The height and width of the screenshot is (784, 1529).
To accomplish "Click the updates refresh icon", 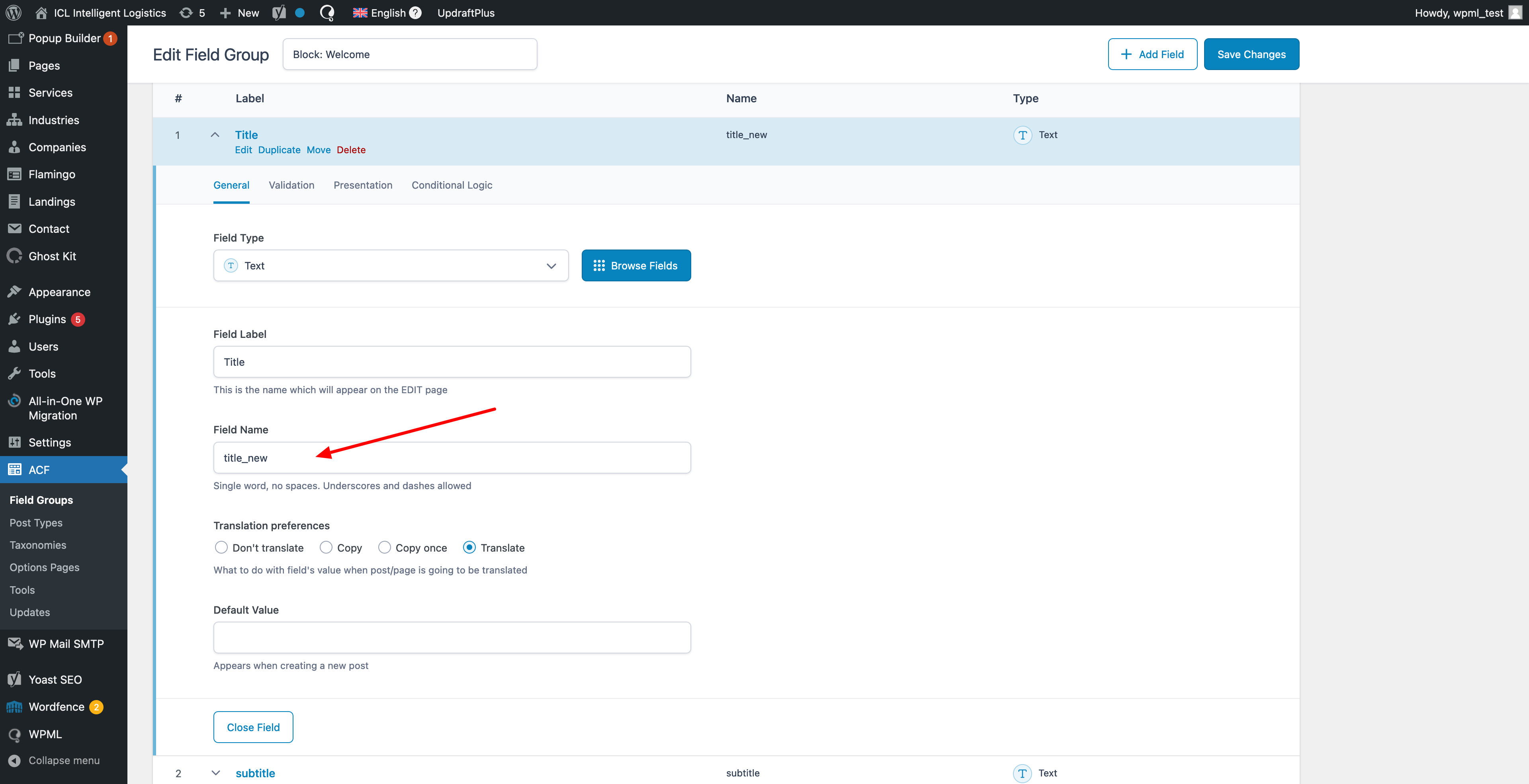I will [186, 12].
